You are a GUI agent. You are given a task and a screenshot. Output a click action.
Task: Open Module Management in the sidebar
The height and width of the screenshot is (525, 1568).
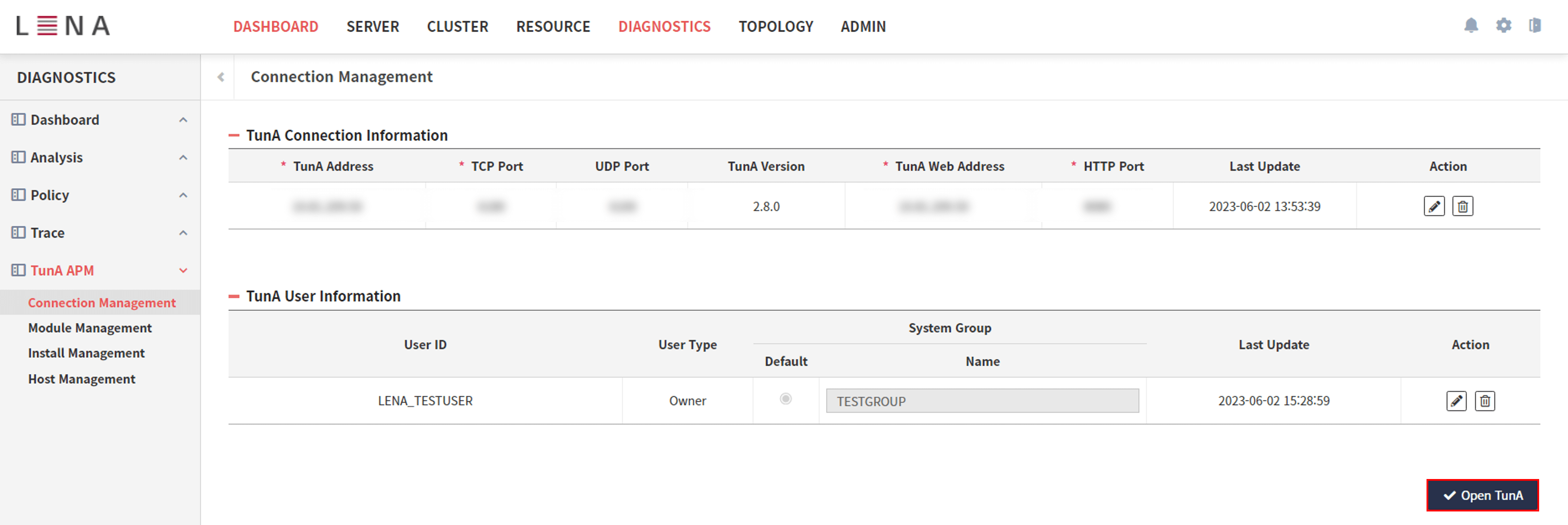pyautogui.click(x=89, y=328)
